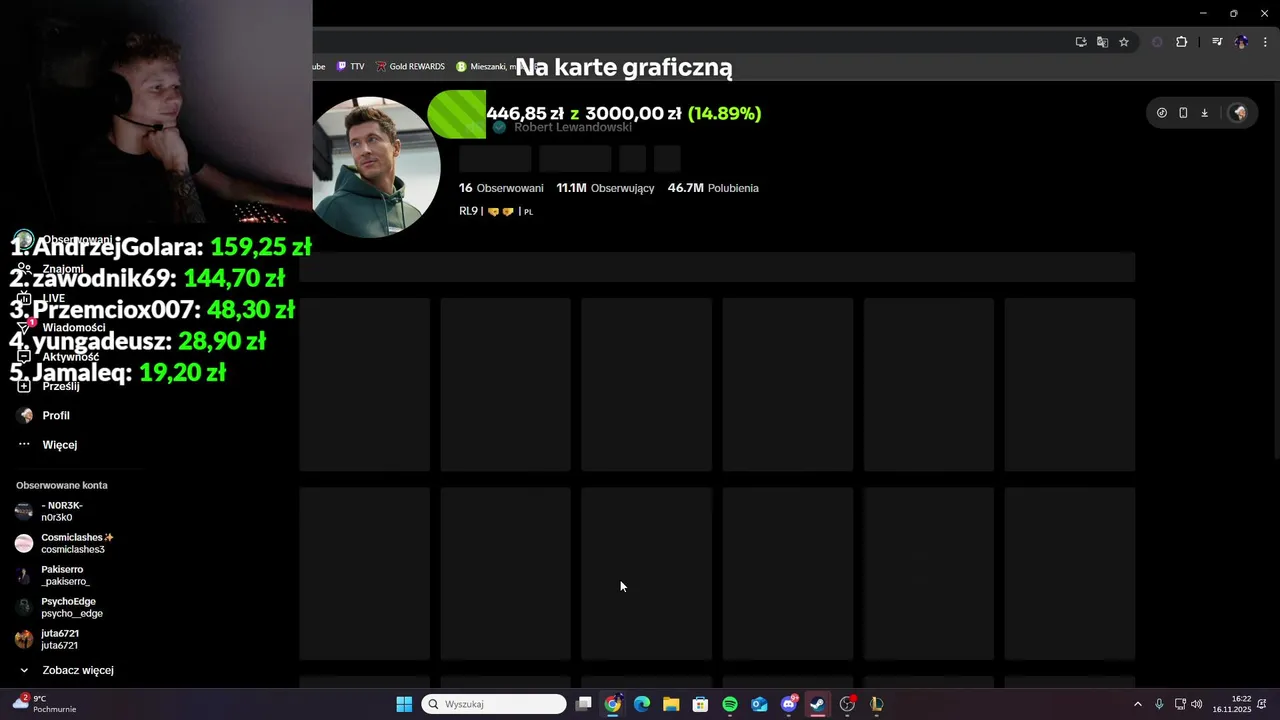Viewport: 1280px width, 720px height.
Task: Open the Prześlij upload icon in sidebar
Action: [24, 386]
